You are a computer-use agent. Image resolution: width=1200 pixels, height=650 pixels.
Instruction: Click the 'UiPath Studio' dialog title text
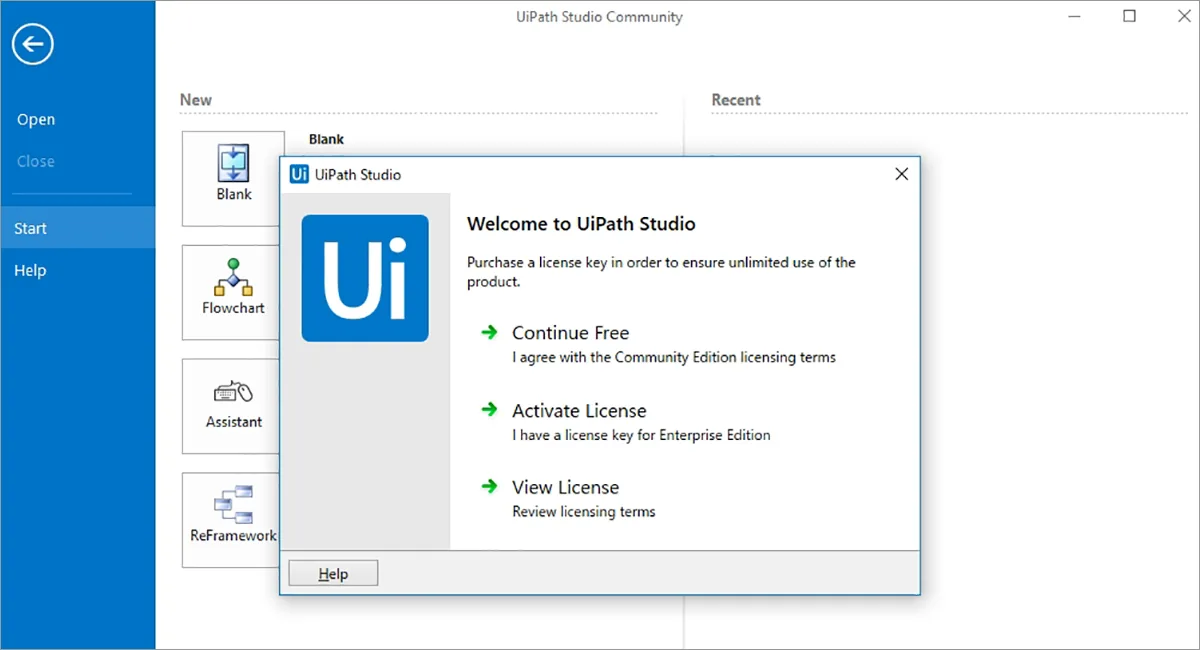(358, 175)
